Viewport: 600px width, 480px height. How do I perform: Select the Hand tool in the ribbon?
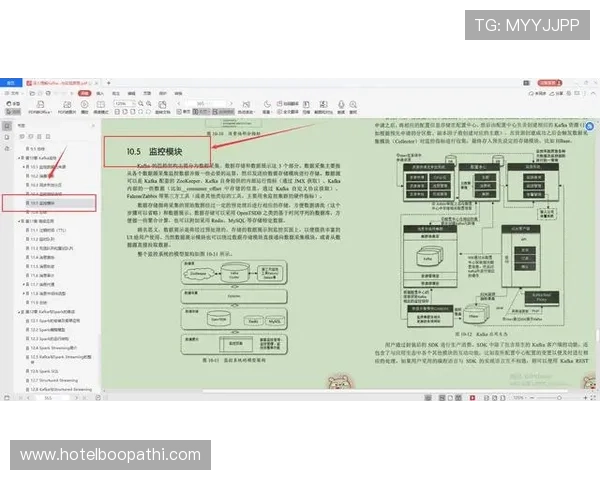[x=13, y=104]
